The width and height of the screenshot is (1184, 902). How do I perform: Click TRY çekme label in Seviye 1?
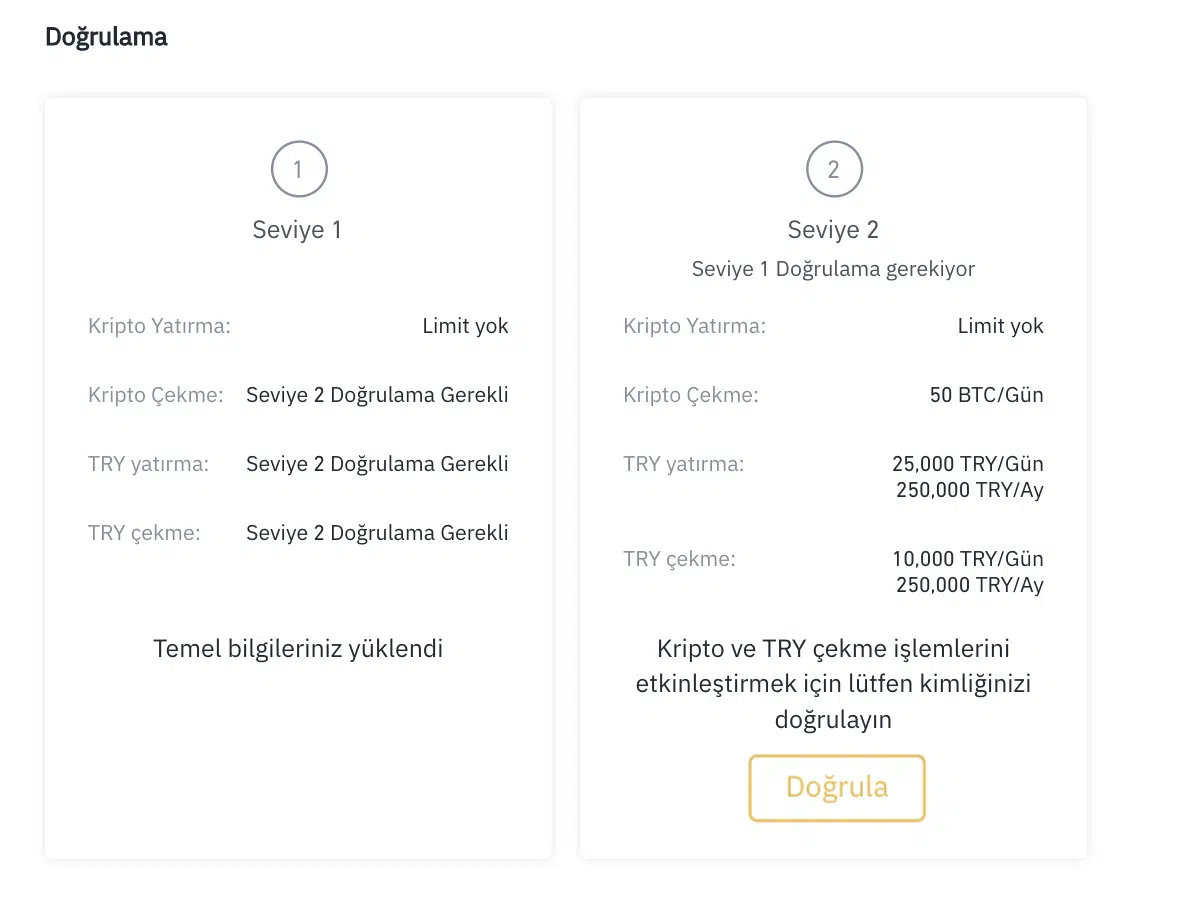point(144,533)
